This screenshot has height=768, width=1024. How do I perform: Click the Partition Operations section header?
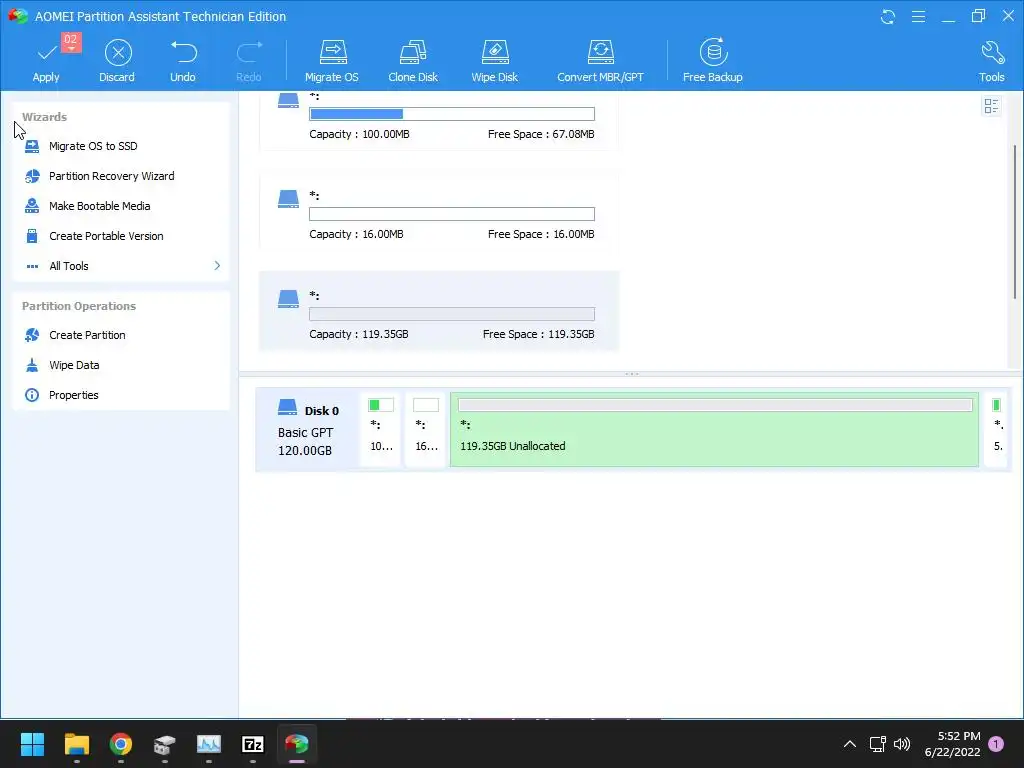point(79,306)
